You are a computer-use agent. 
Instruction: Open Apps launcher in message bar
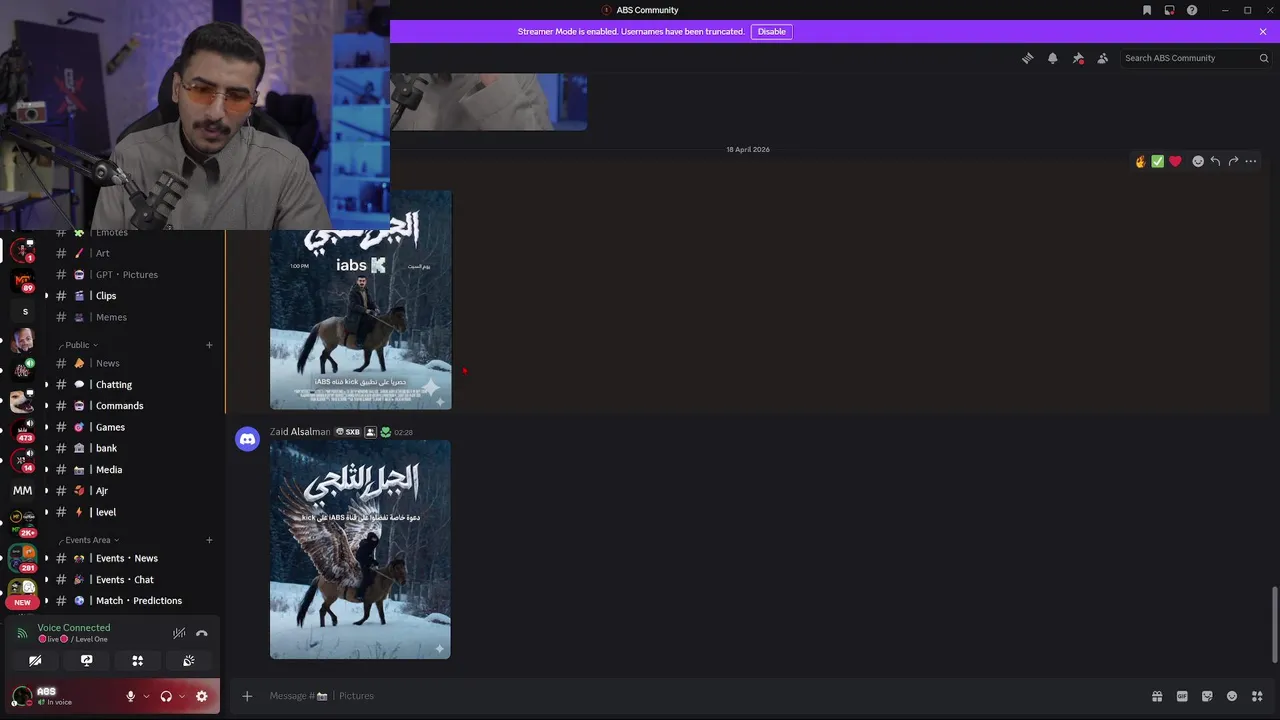(x=1257, y=696)
